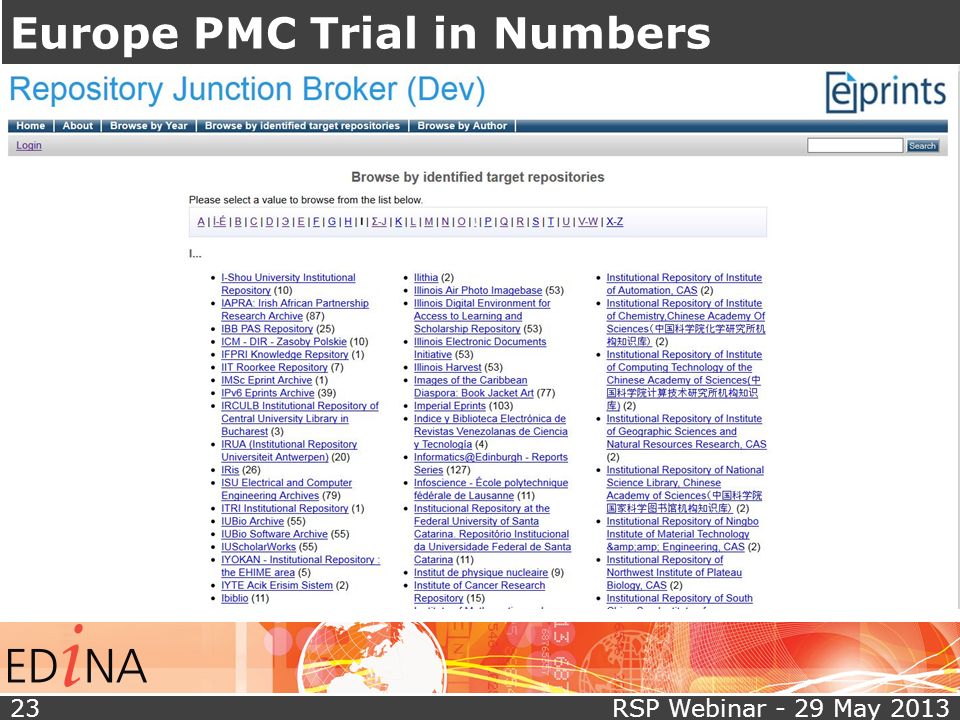Jump to letter N in the index

[x=445, y=222]
